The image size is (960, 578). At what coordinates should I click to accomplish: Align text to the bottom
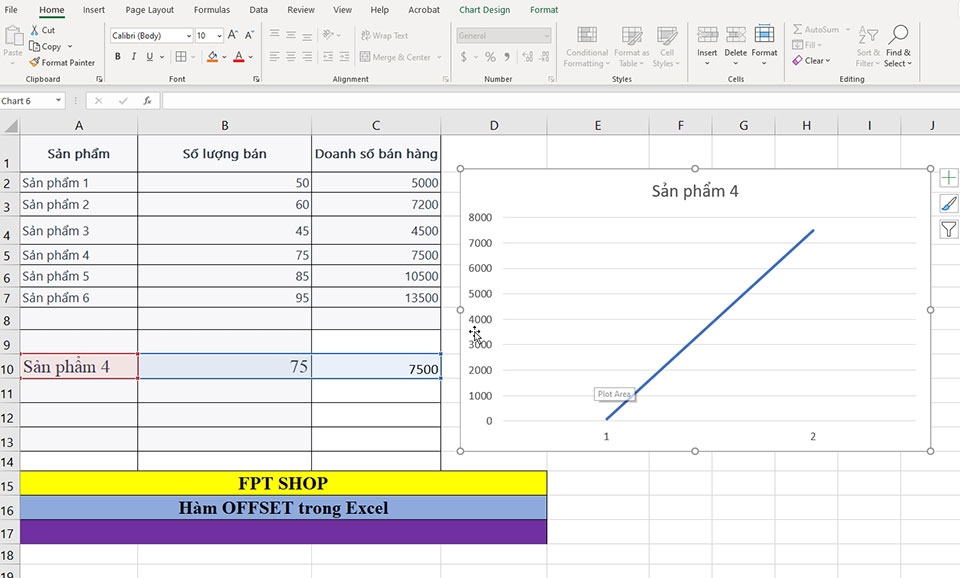(x=307, y=35)
